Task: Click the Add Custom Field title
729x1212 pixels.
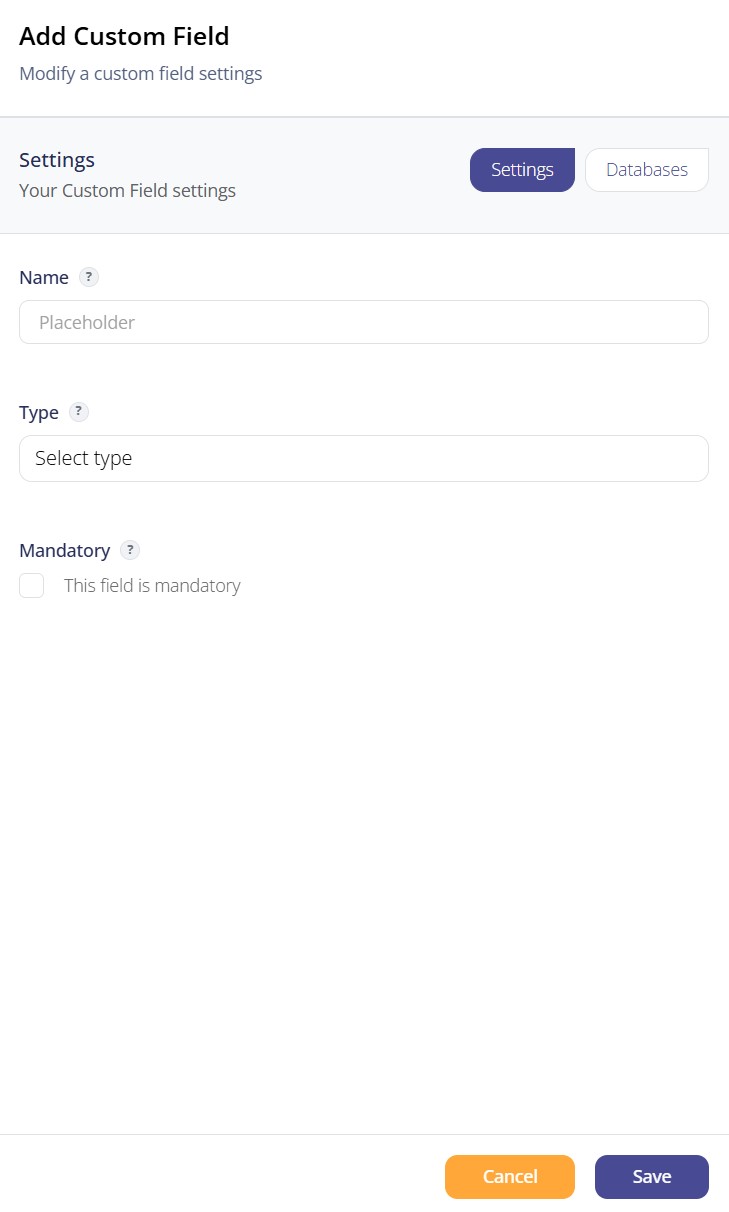Action: 124,36
